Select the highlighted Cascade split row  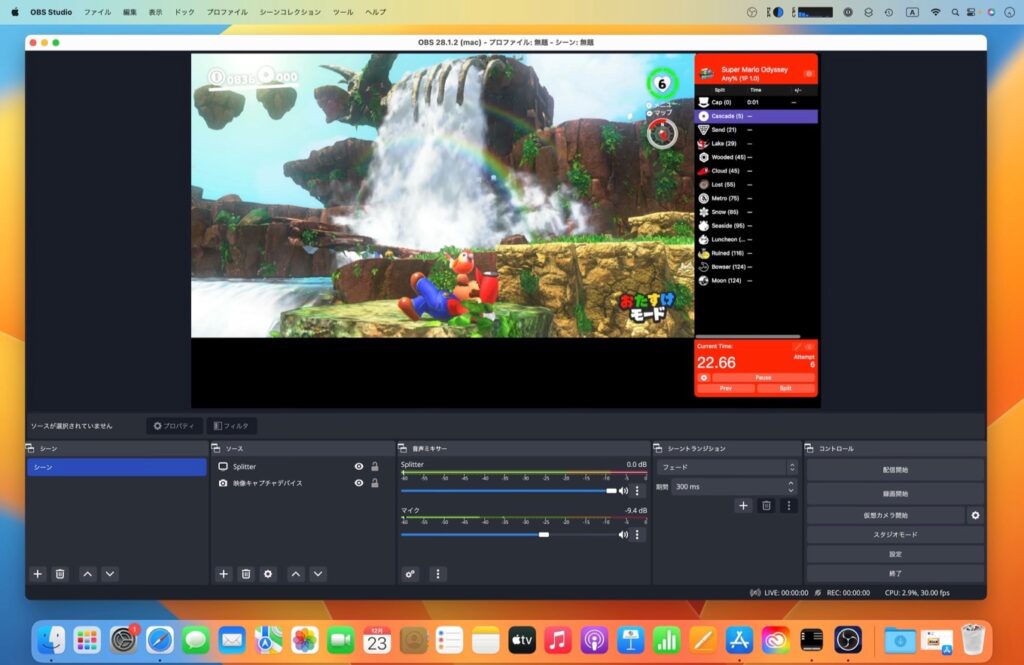pyautogui.click(x=755, y=118)
